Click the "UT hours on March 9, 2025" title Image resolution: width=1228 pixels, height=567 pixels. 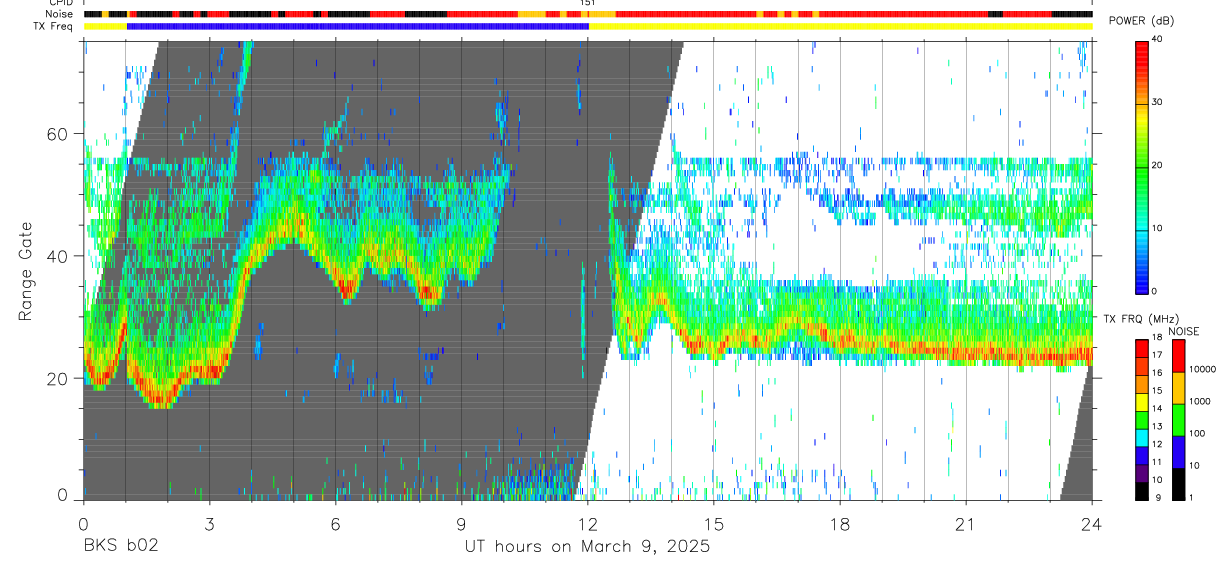tap(587, 546)
